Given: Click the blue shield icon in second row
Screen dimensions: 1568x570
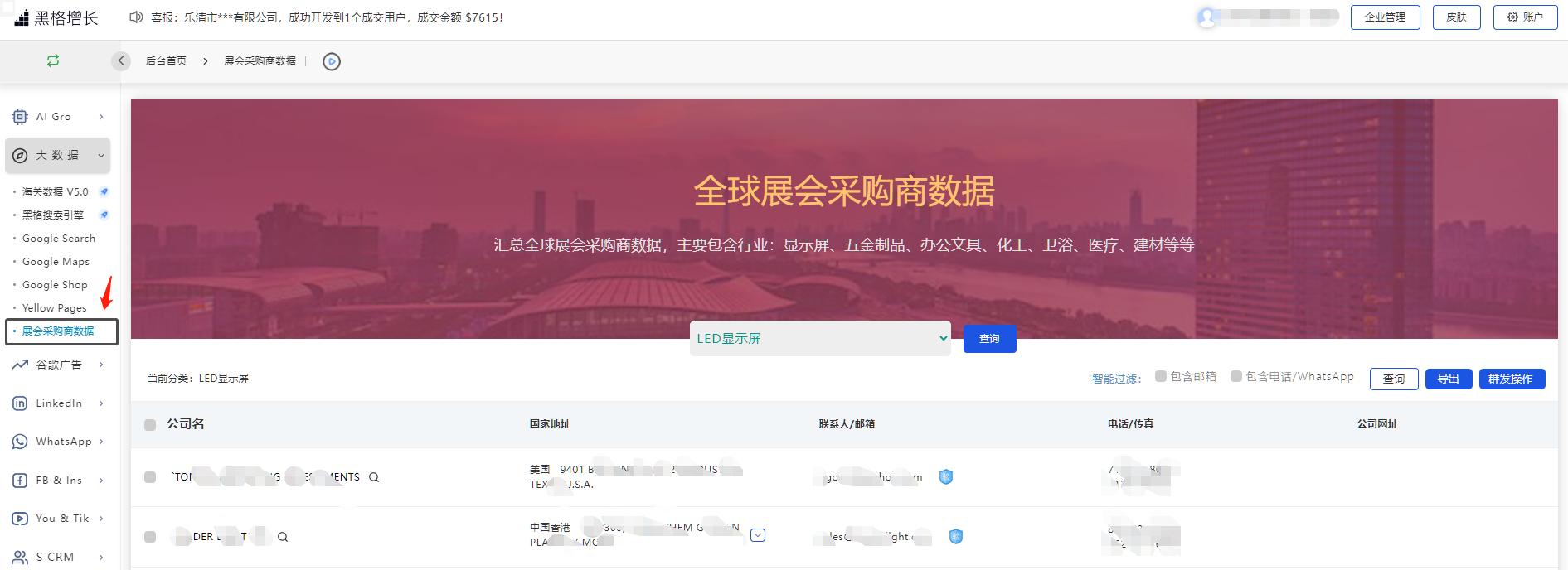Looking at the screenshot, I should coord(956,536).
